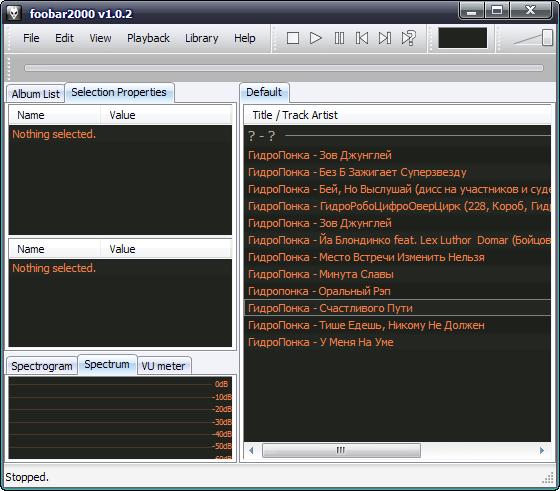The height and width of the screenshot is (491, 560).
Task: Click the playlist's right scroll arrow
Action: [x=542, y=450]
